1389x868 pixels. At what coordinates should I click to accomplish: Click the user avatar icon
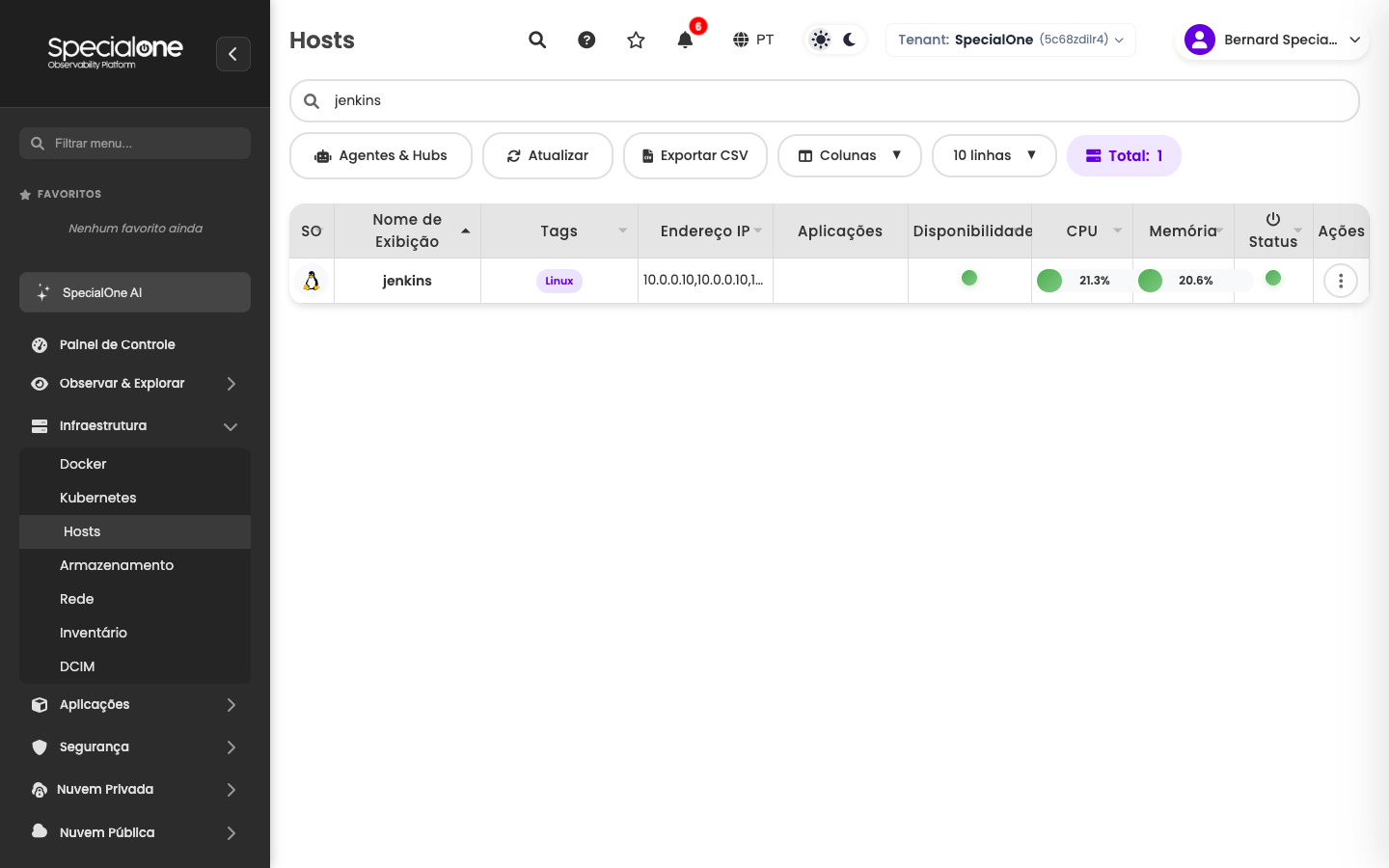(x=1200, y=40)
